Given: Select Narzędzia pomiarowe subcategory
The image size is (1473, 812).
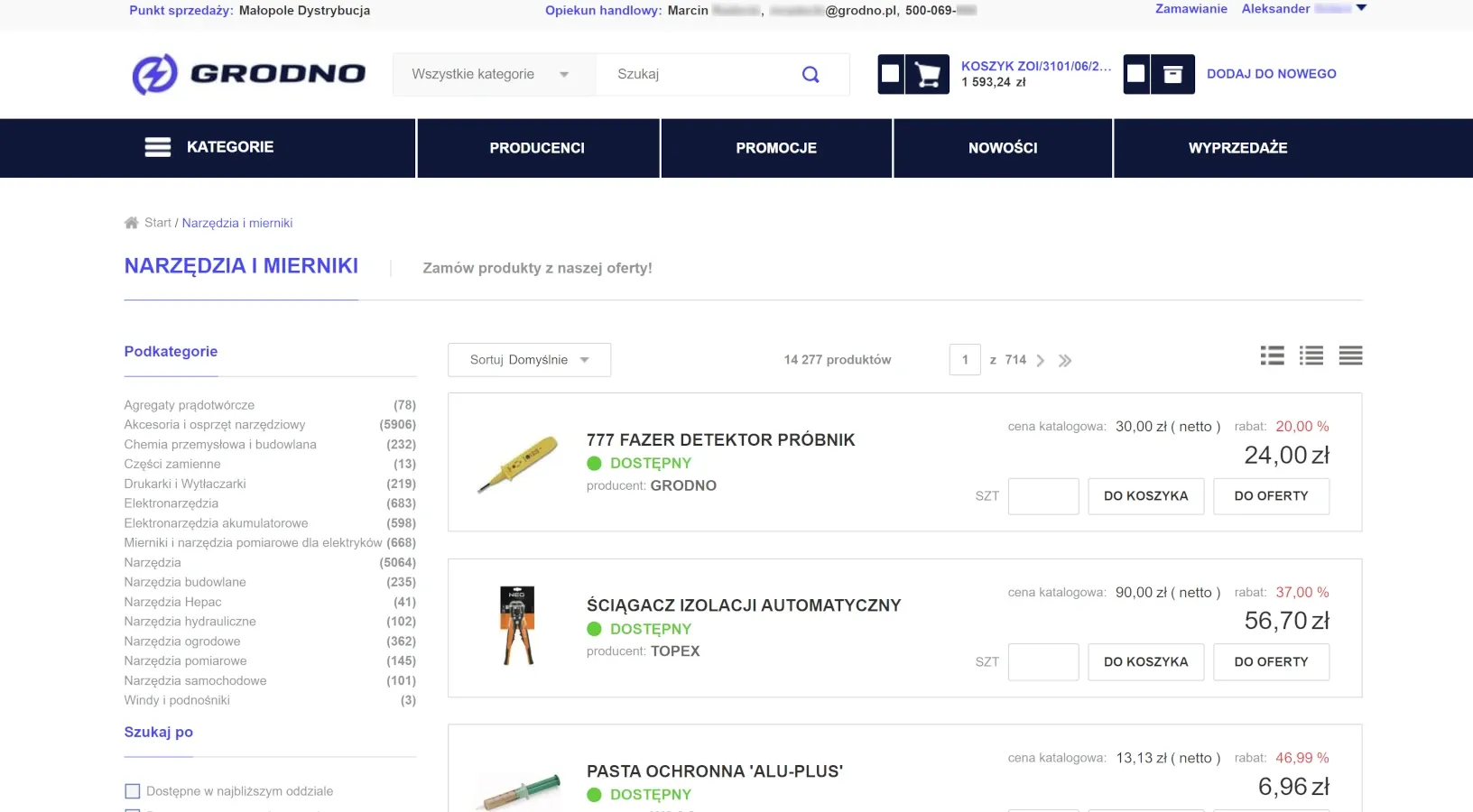Looking at the screenshot, I should click(x=185, y=661).
